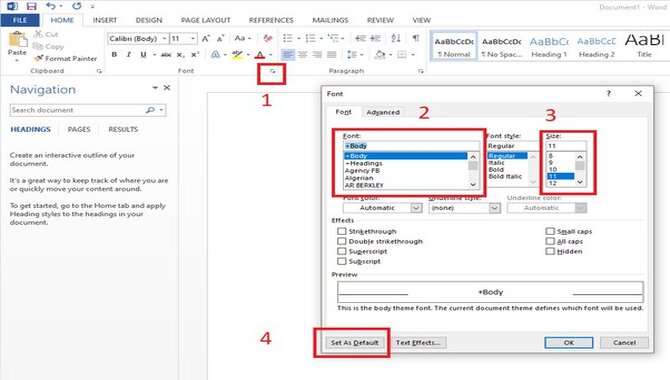Click Increase Indent icon

[x=375, y=38]
